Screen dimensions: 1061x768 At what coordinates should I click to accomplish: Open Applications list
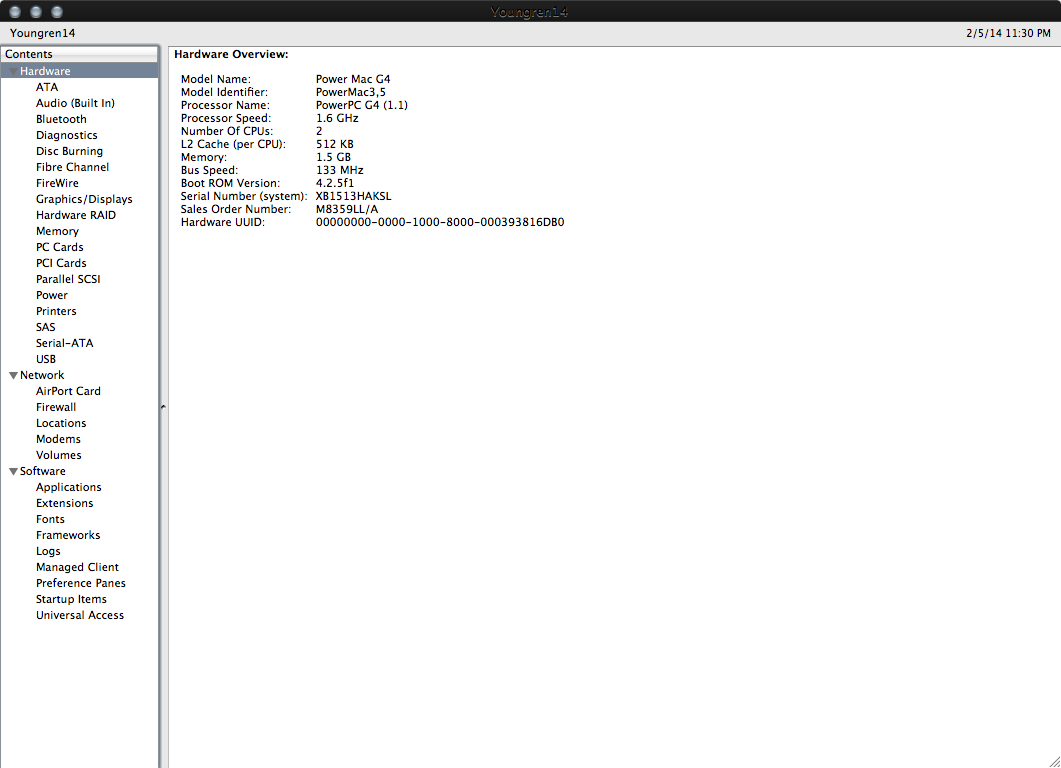[68, 487]
